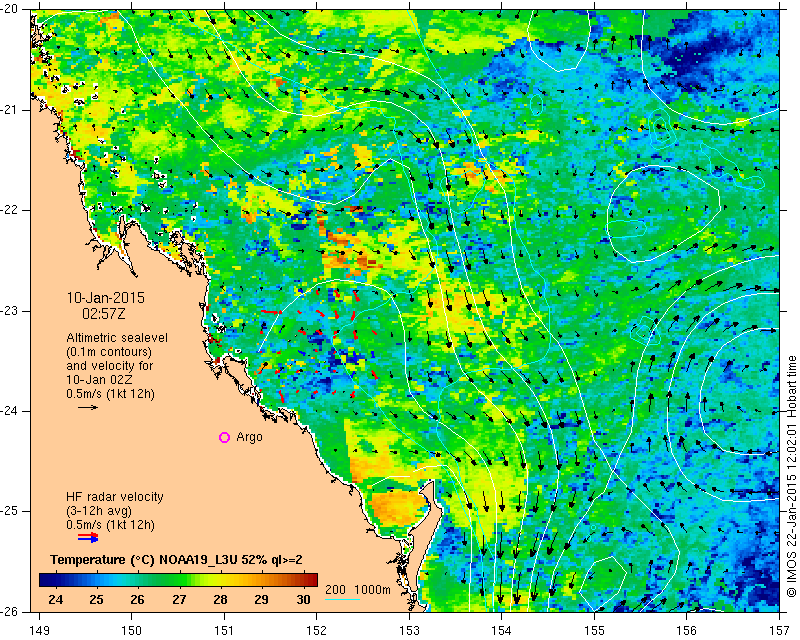Click the red and blue HF radar arrows
Viewport: 800px width, 640px height.
point(88,537)
